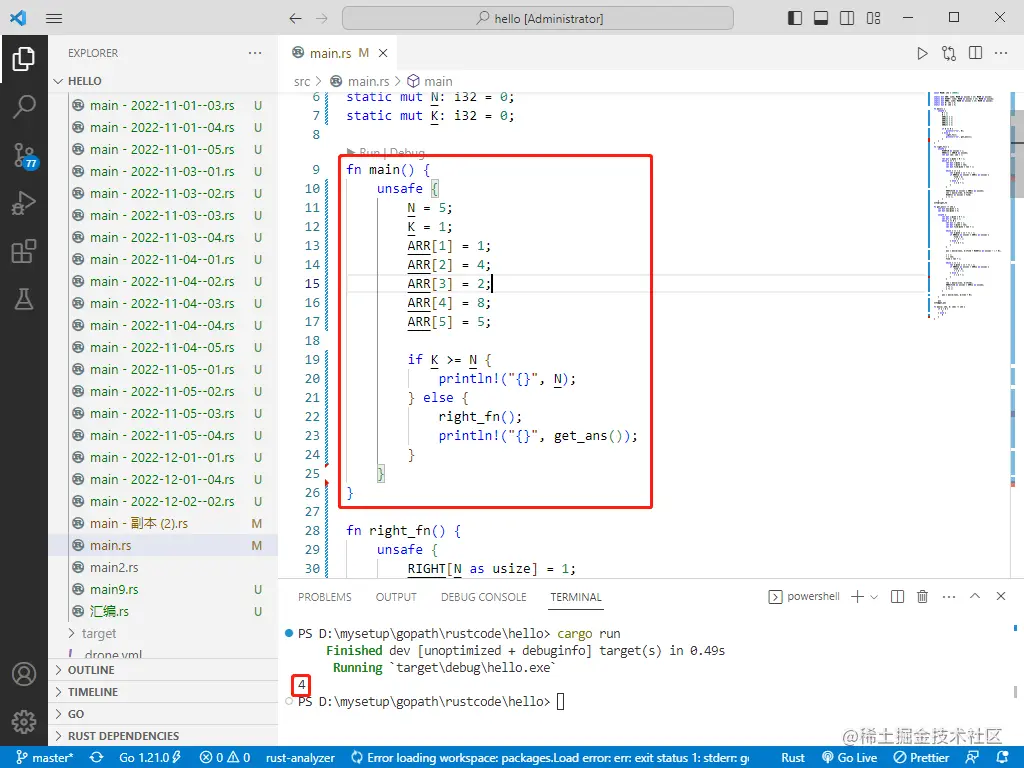Click Go 1.21.0 version status item

click(150, 758)
